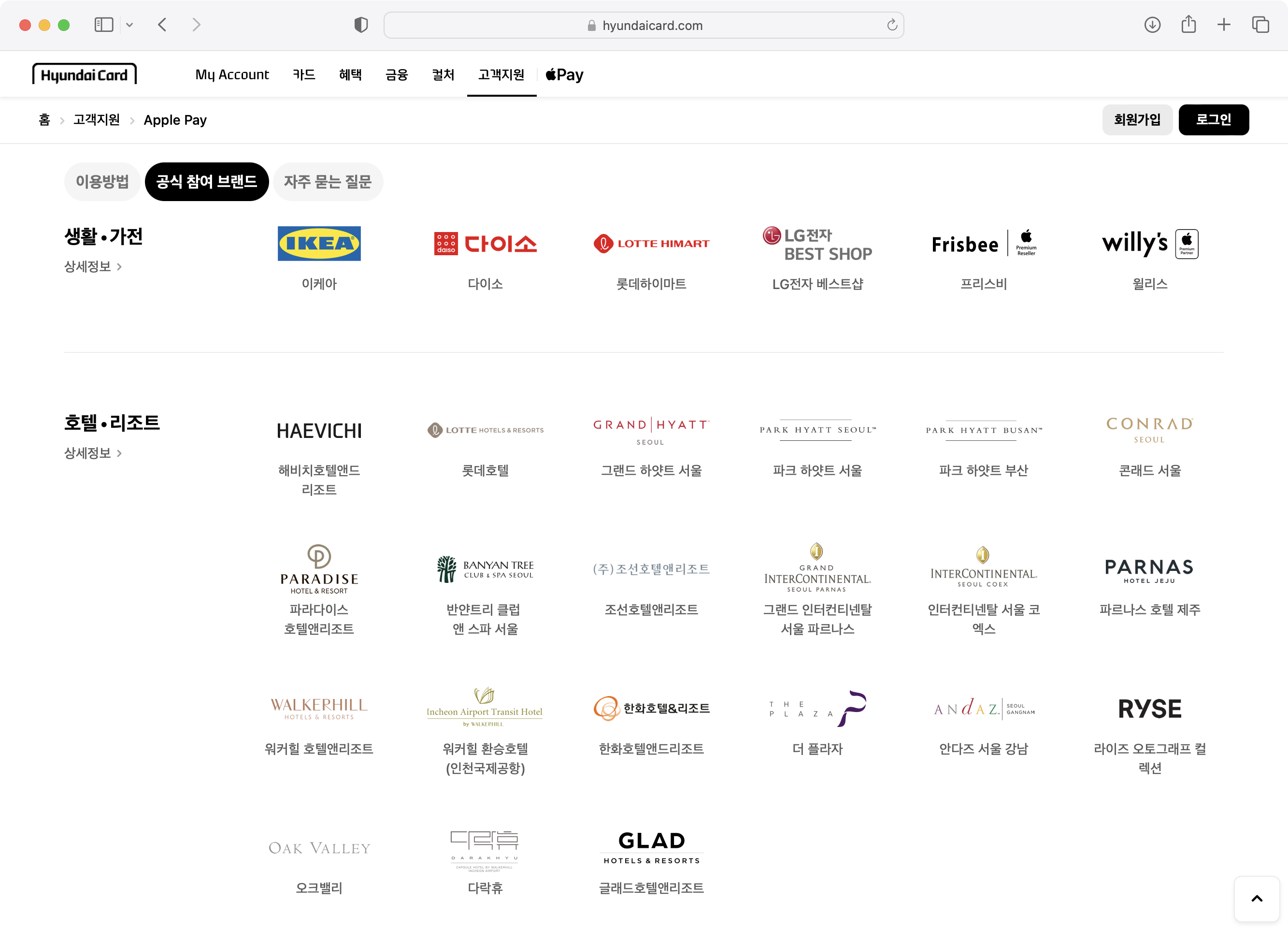The height and width of the screenshot is (930, 1288).
Task: Open the 금융 menu
Action: point(396,74)
